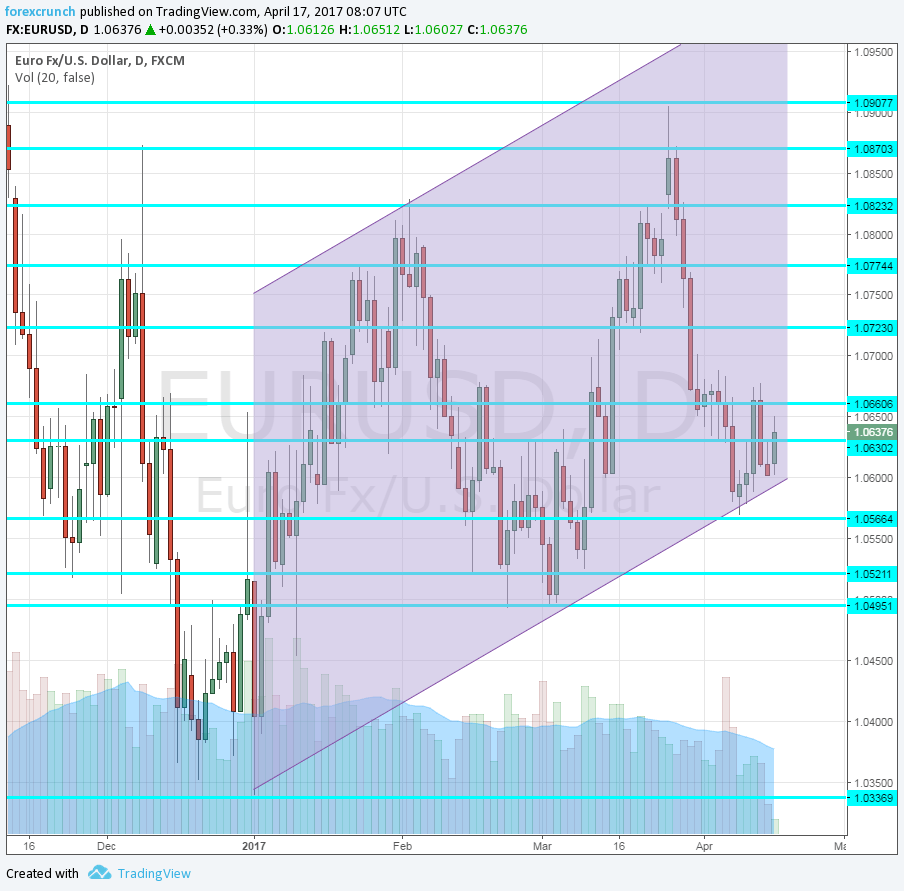The height and width of the screenshot is (891, 904).
Task: Select the 1.07744 horizontal line label
Action: point(872,266)
